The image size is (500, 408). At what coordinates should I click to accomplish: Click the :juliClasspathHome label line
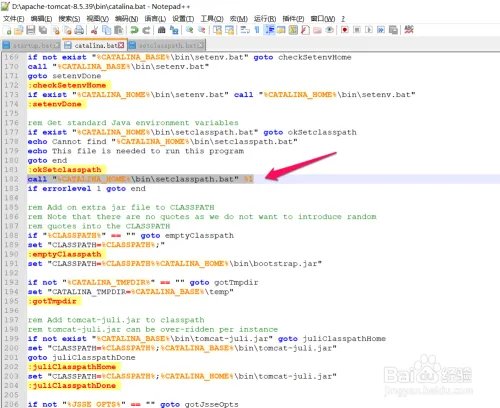72,367
